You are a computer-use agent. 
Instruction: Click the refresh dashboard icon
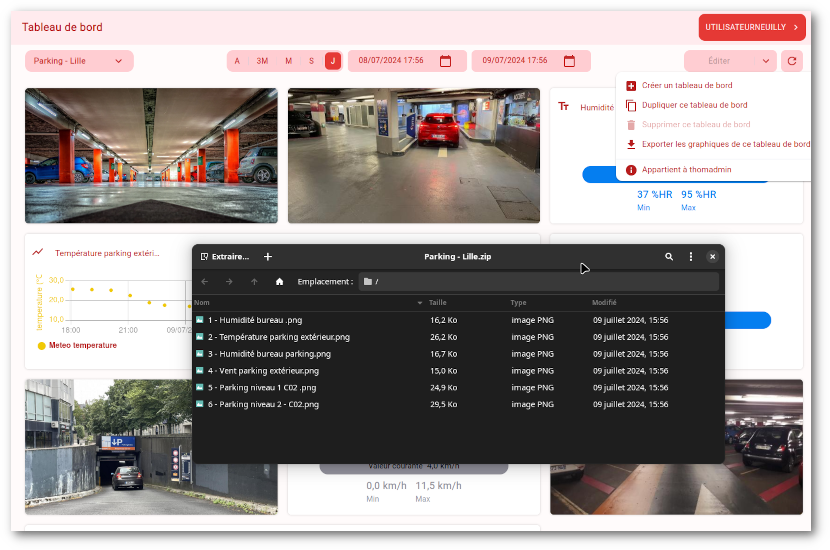coord(792,61)
